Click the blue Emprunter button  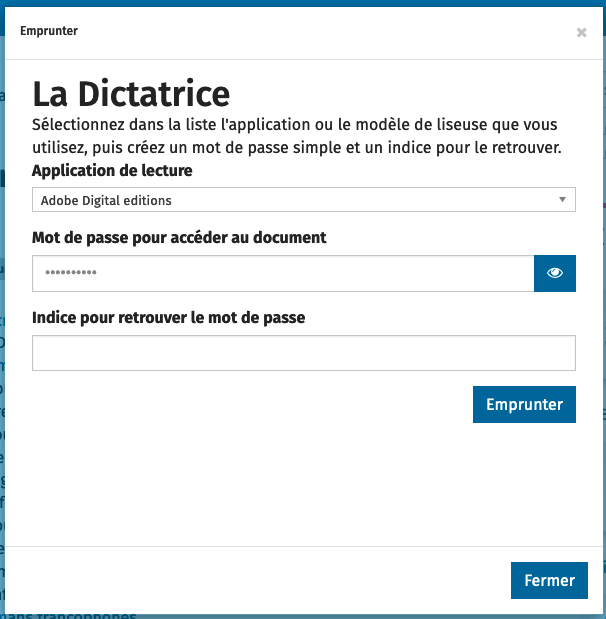click(524, 404)
